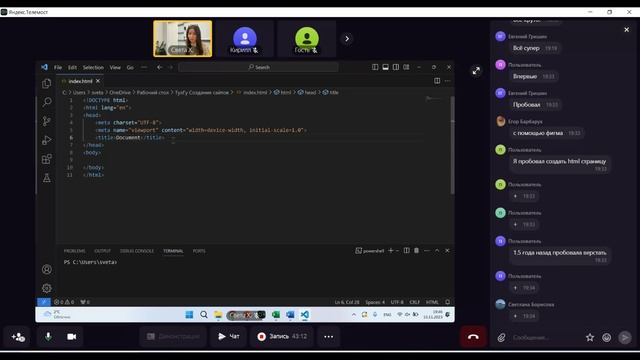Viewport: 640px width, 360px height.
Task: Open the notifications bell in status bar
Action: coord(448,302)
